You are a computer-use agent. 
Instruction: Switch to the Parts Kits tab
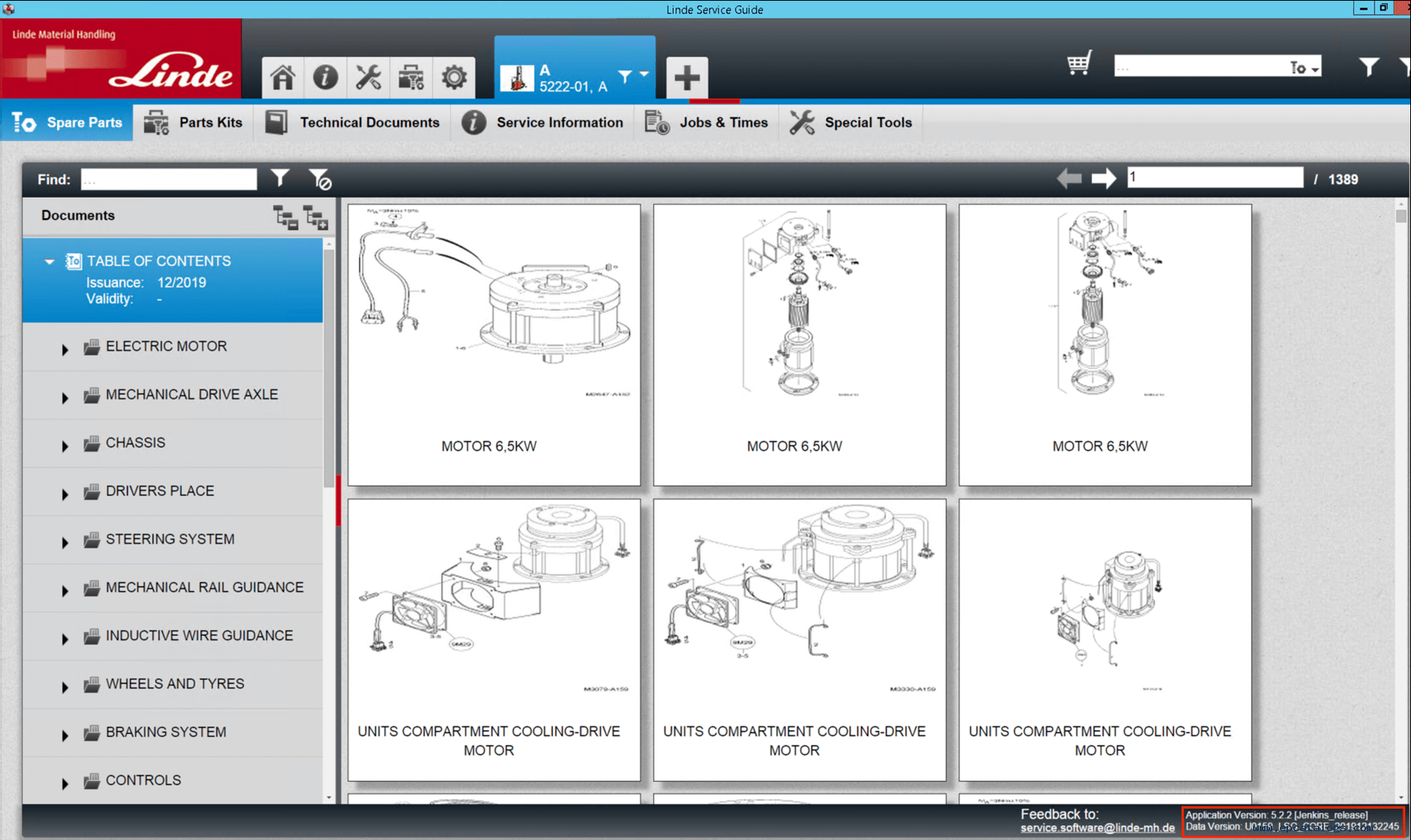point(194,122)
